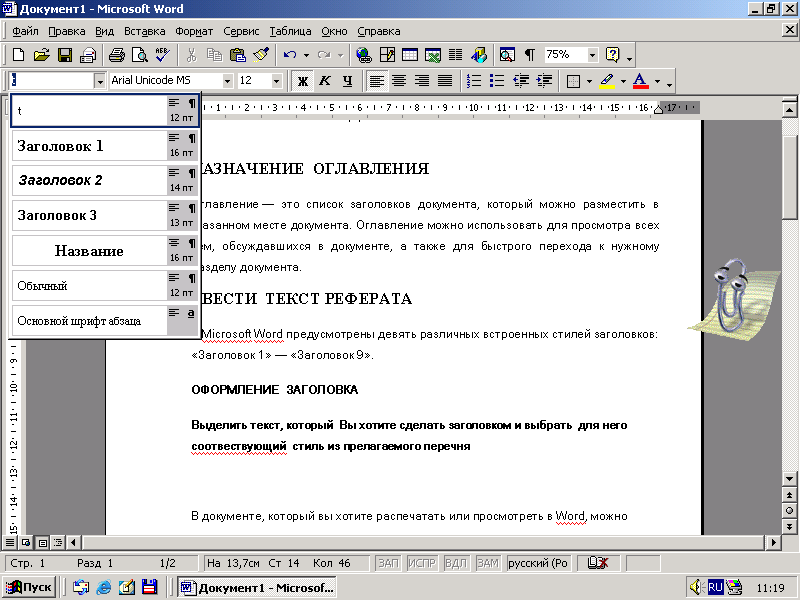This screenshot has width=800, height=600.
Task: Open Microsoft Word Help question icon
Action: tap(612, 55)
